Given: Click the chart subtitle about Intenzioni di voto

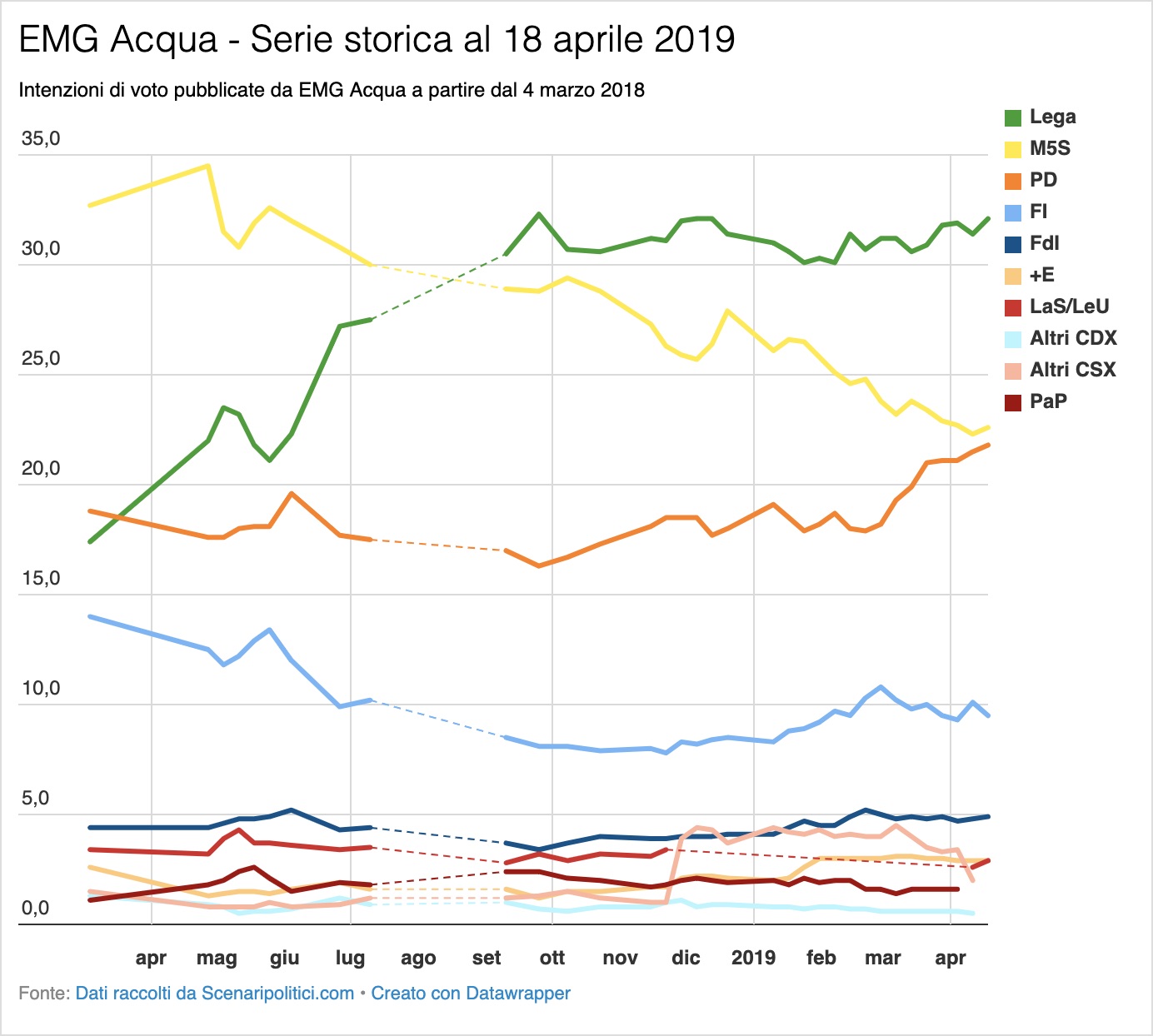Looking at the screenshot, I should (x=332, y=90).
